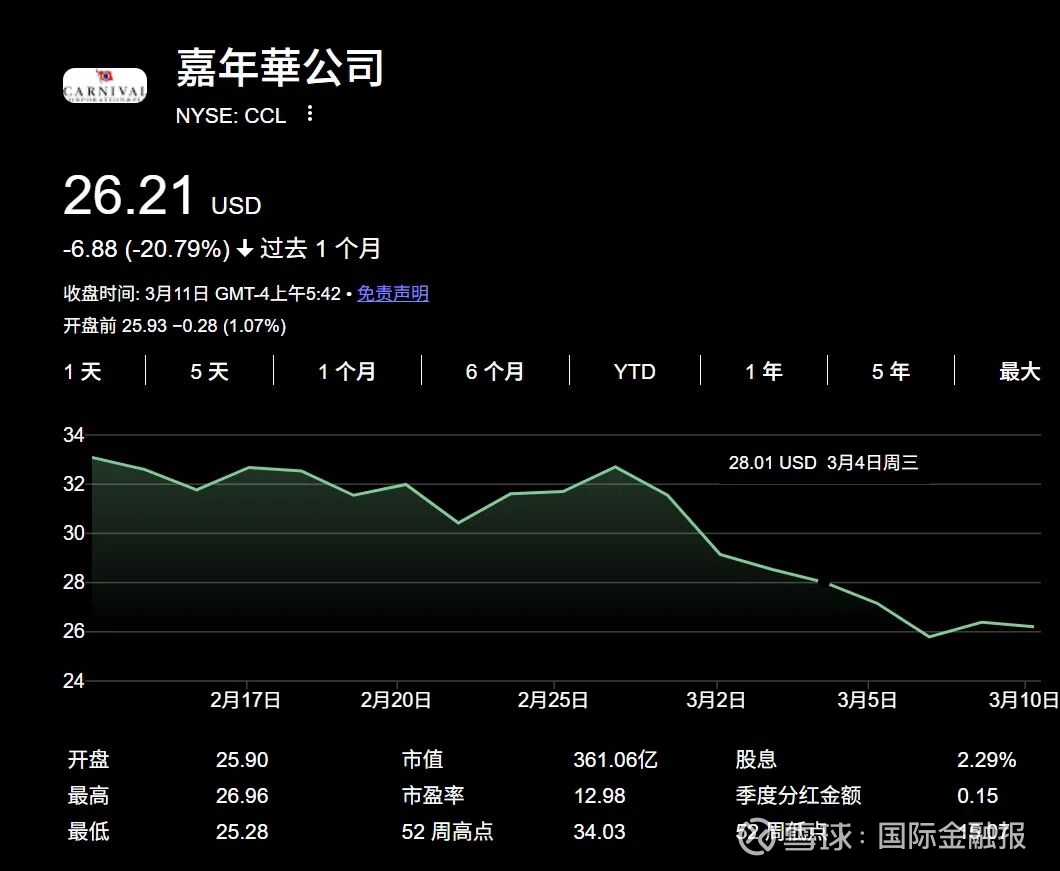The image size is (1060, 871).
Task: Click the 2月17日 axis date label
Action: click(x=245, y=699)
